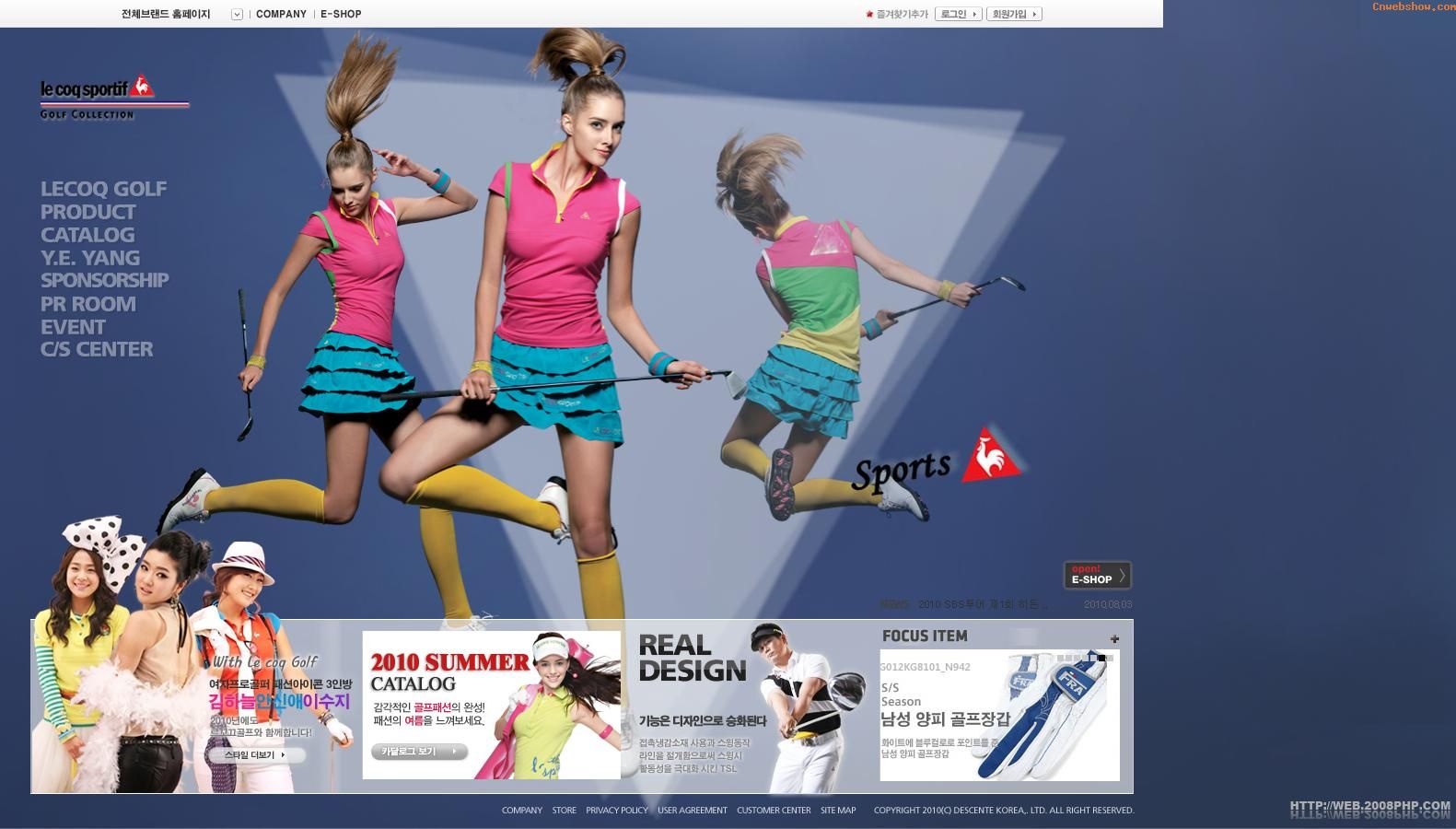Open the C/S CENTER menu item
Image resolution: width=1456 pixels, height=829 pixels.
click(97, 349)
